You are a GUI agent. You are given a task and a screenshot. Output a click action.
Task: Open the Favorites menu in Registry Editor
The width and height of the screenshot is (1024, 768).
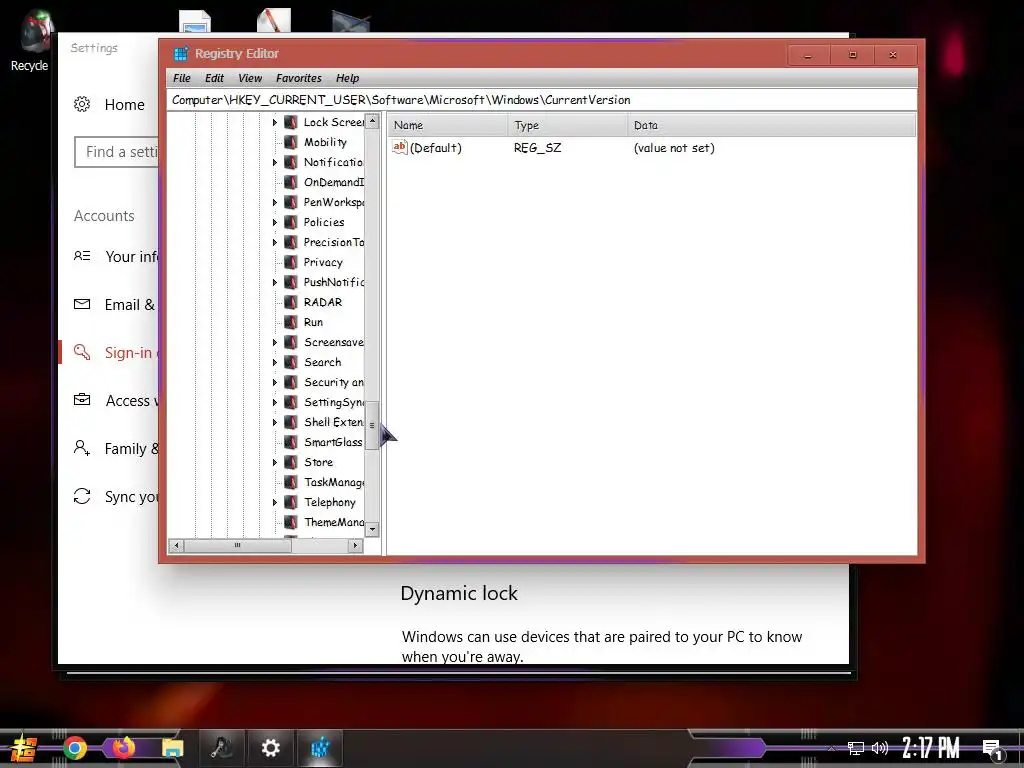tap(298, 78)
